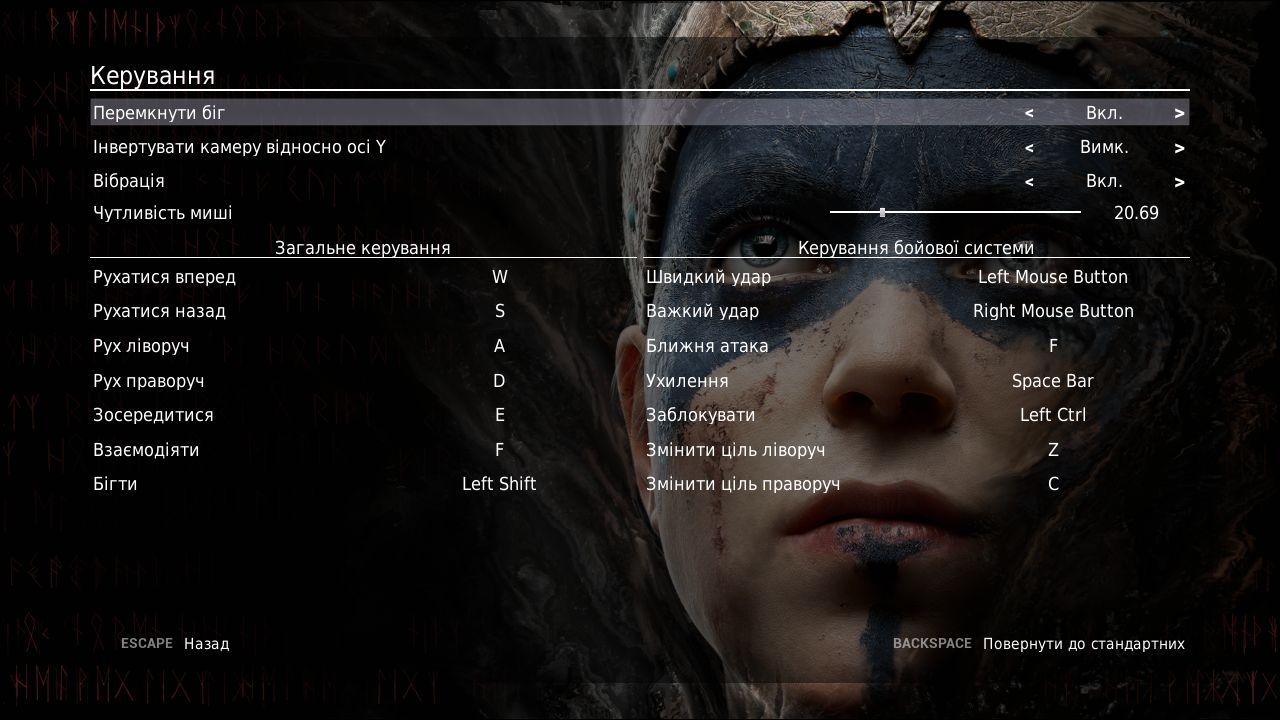This screenshot has width=1280, height=720.
Task: Click right arrow for Вібрація
Action: coord(1179,181)
